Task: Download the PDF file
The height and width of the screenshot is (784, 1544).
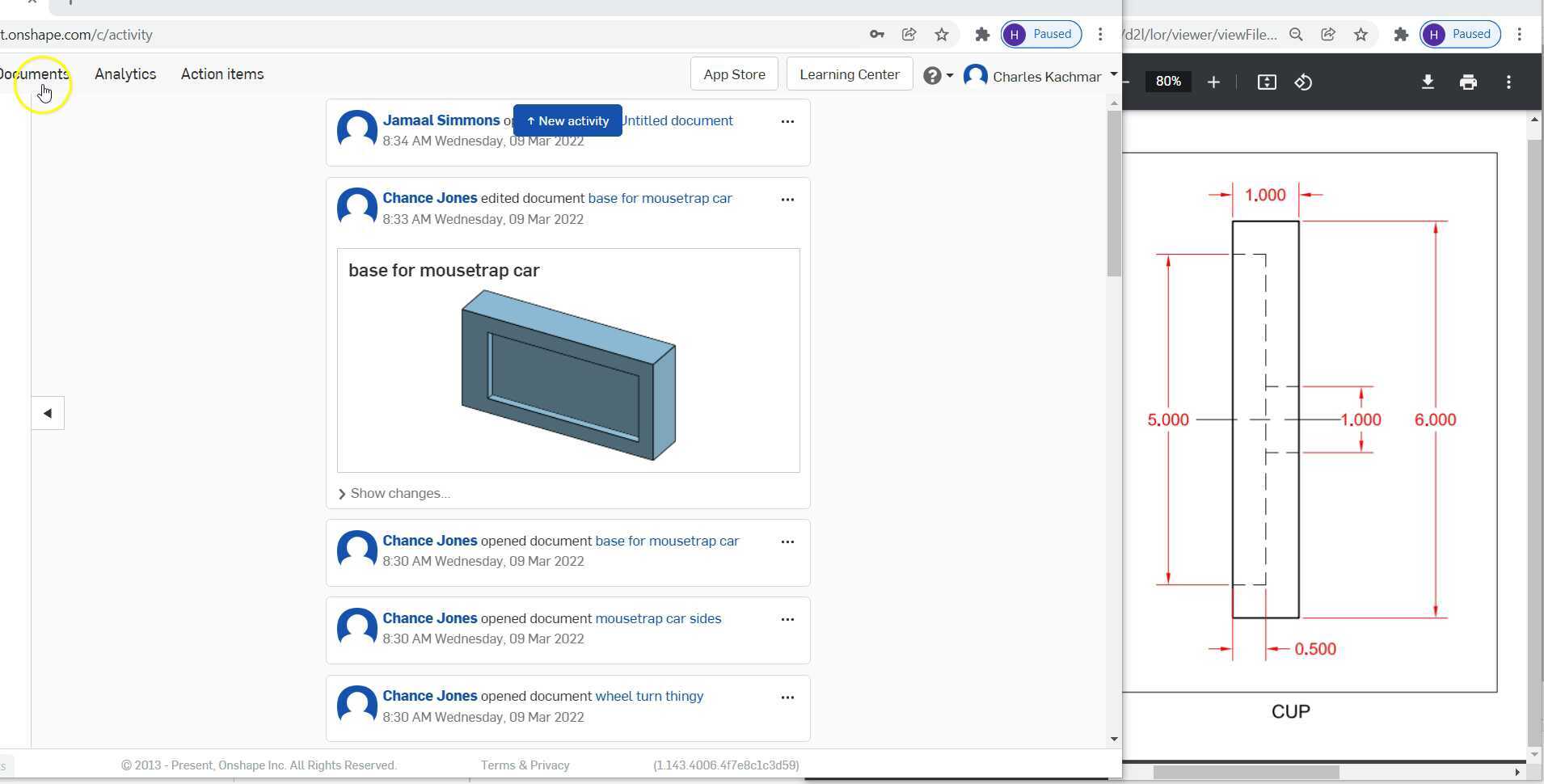Action: point(1428,82)
